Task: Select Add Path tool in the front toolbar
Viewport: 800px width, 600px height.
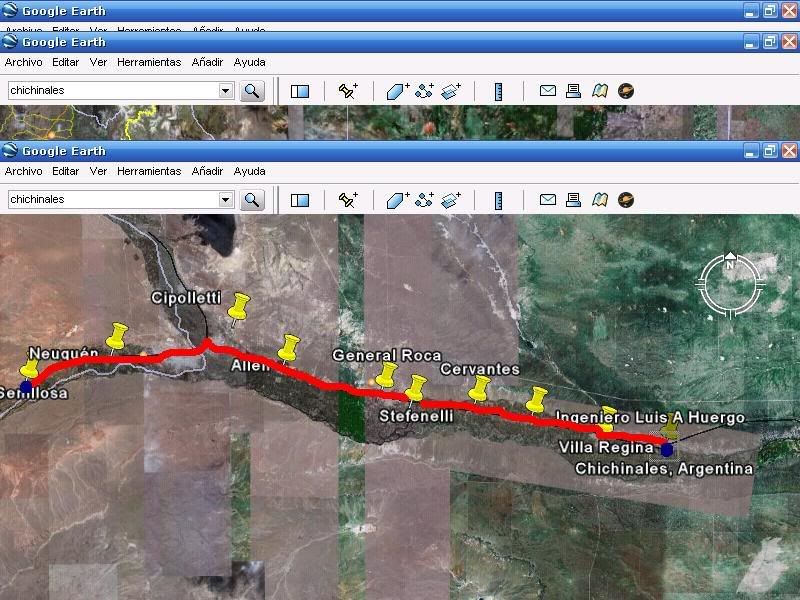Action: [x=424, y=199]
